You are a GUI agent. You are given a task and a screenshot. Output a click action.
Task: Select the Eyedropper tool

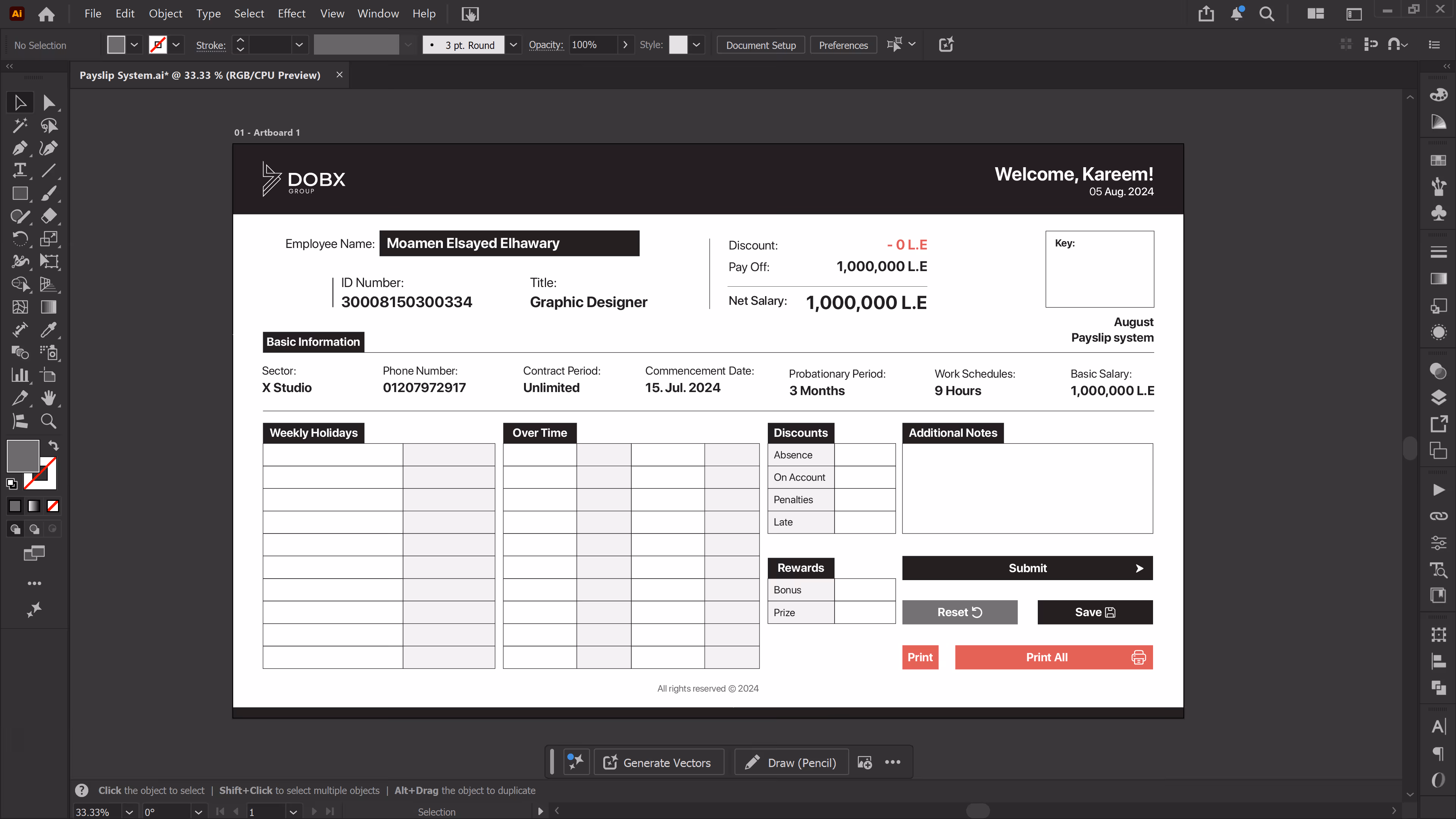(x=49, y=329)
